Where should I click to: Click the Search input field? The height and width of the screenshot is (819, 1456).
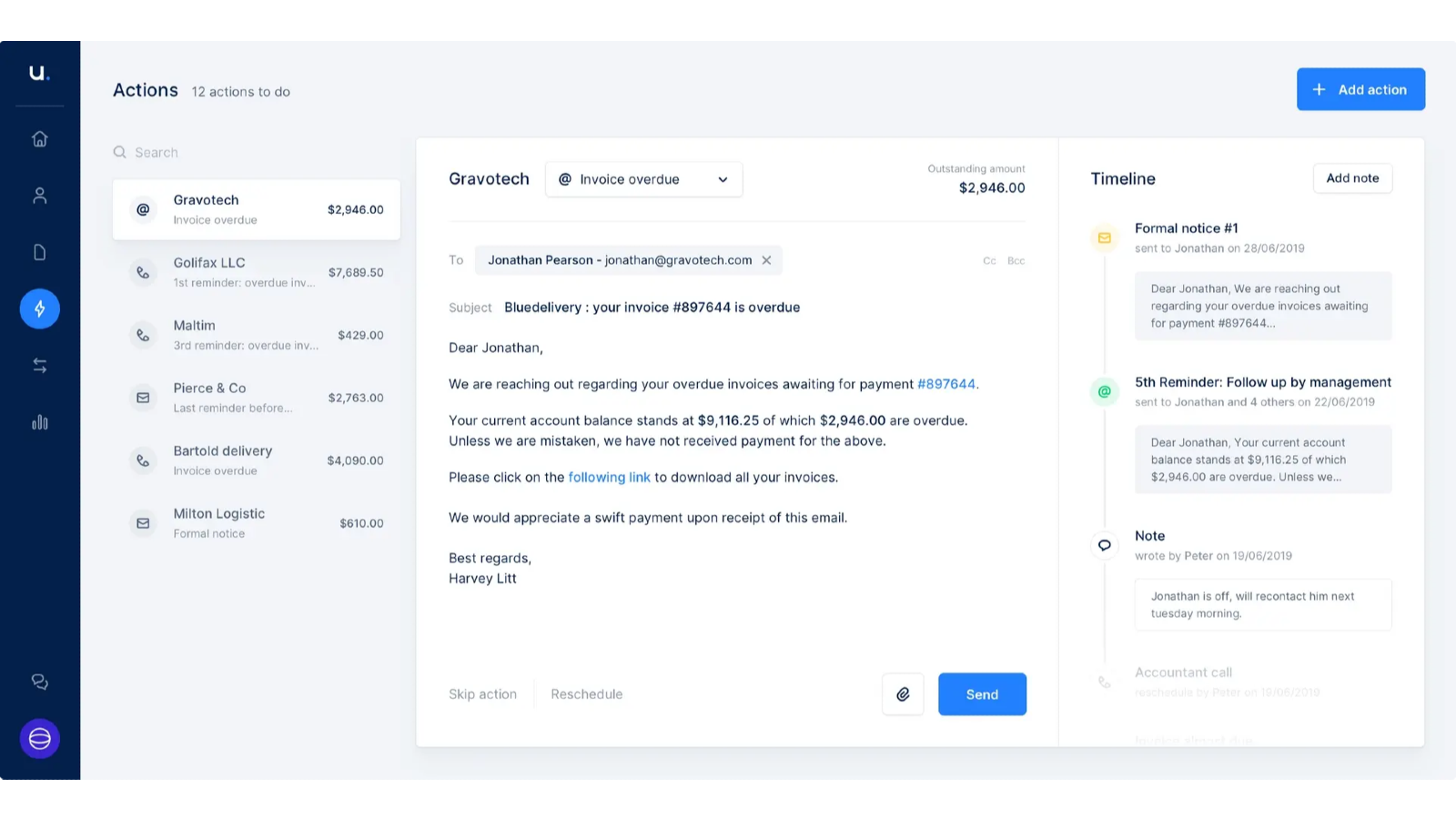255,152
